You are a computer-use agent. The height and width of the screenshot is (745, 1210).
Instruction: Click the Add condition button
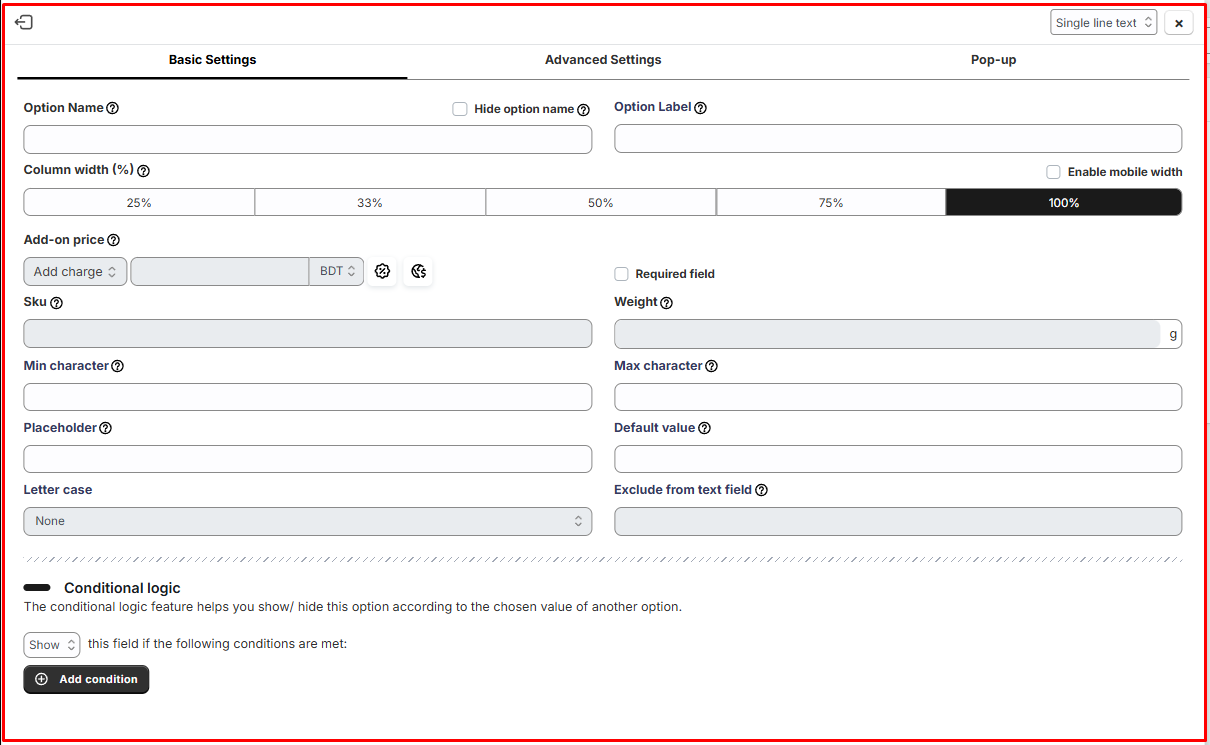pyautogui.click(x=86, y=680)
